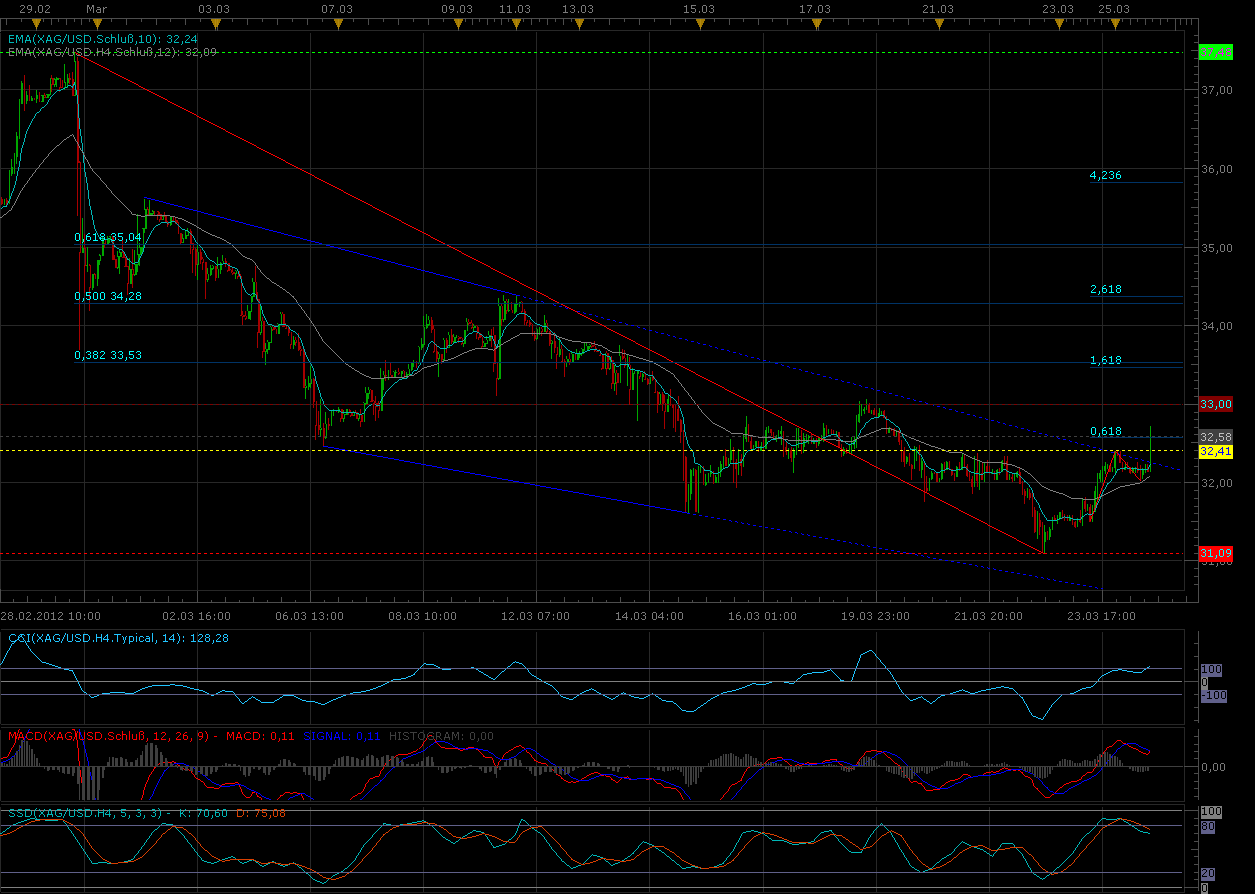Select the 2,618 Fibonacci extension label

coord(1105,289)
